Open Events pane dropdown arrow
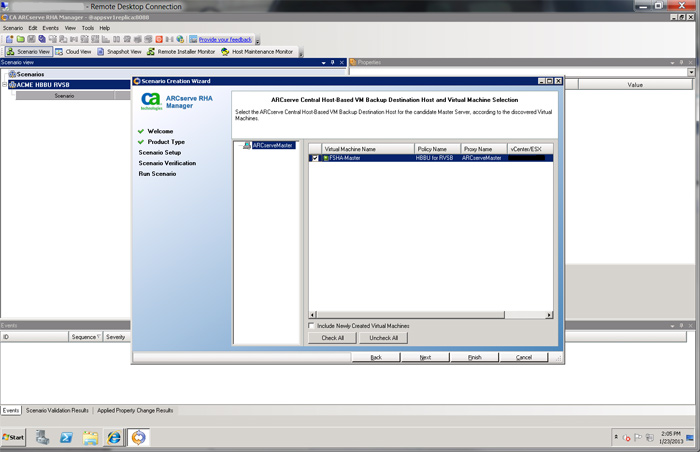 [x=672, y=326]
